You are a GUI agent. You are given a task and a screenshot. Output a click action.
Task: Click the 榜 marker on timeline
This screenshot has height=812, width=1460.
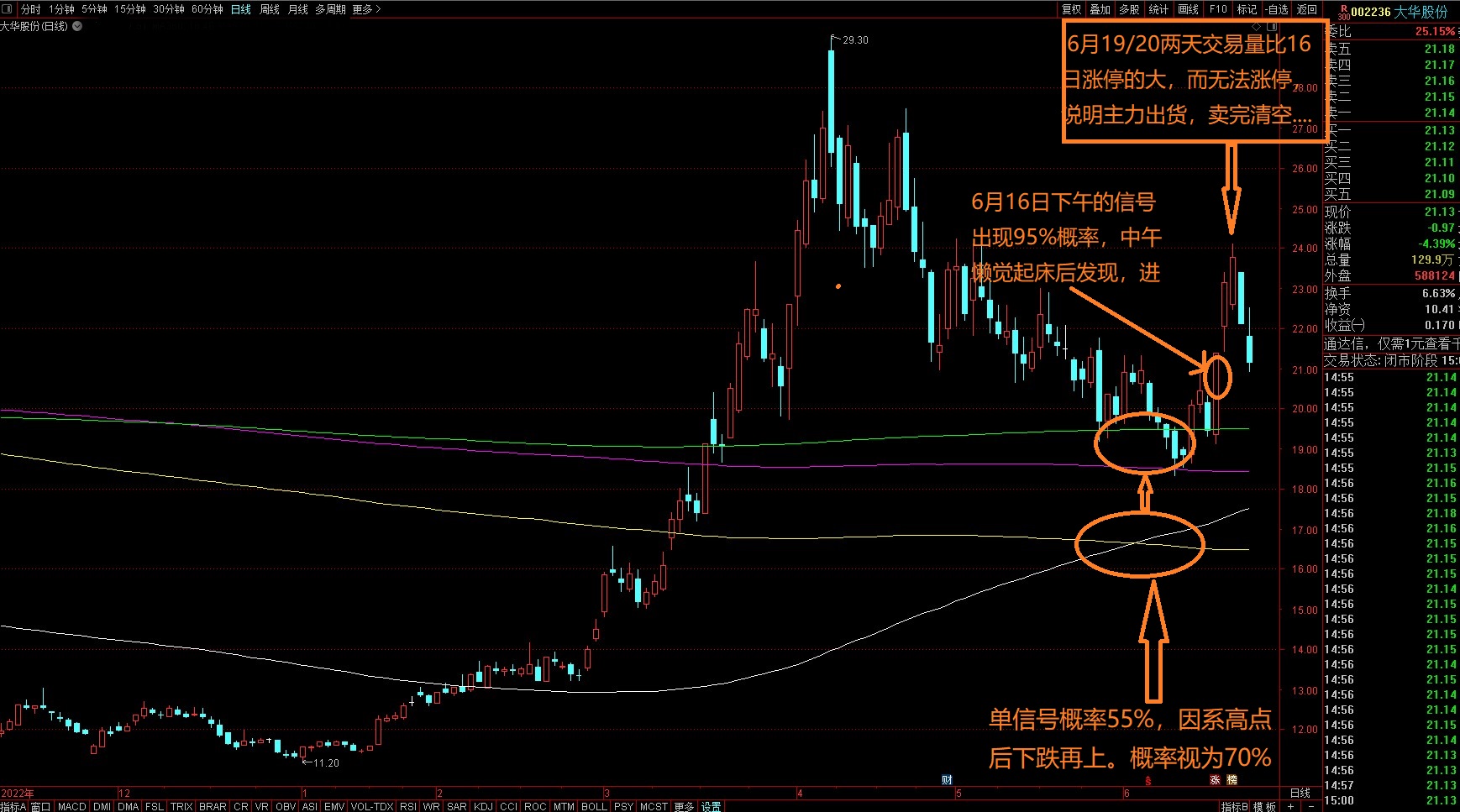(x=1232, y=780)
